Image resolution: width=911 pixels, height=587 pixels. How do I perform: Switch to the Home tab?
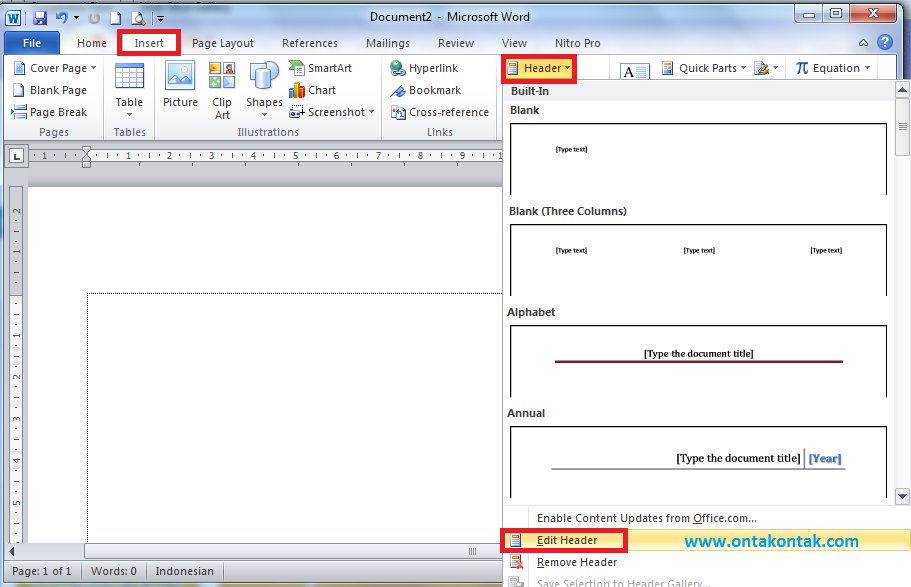tap(92, 43)
